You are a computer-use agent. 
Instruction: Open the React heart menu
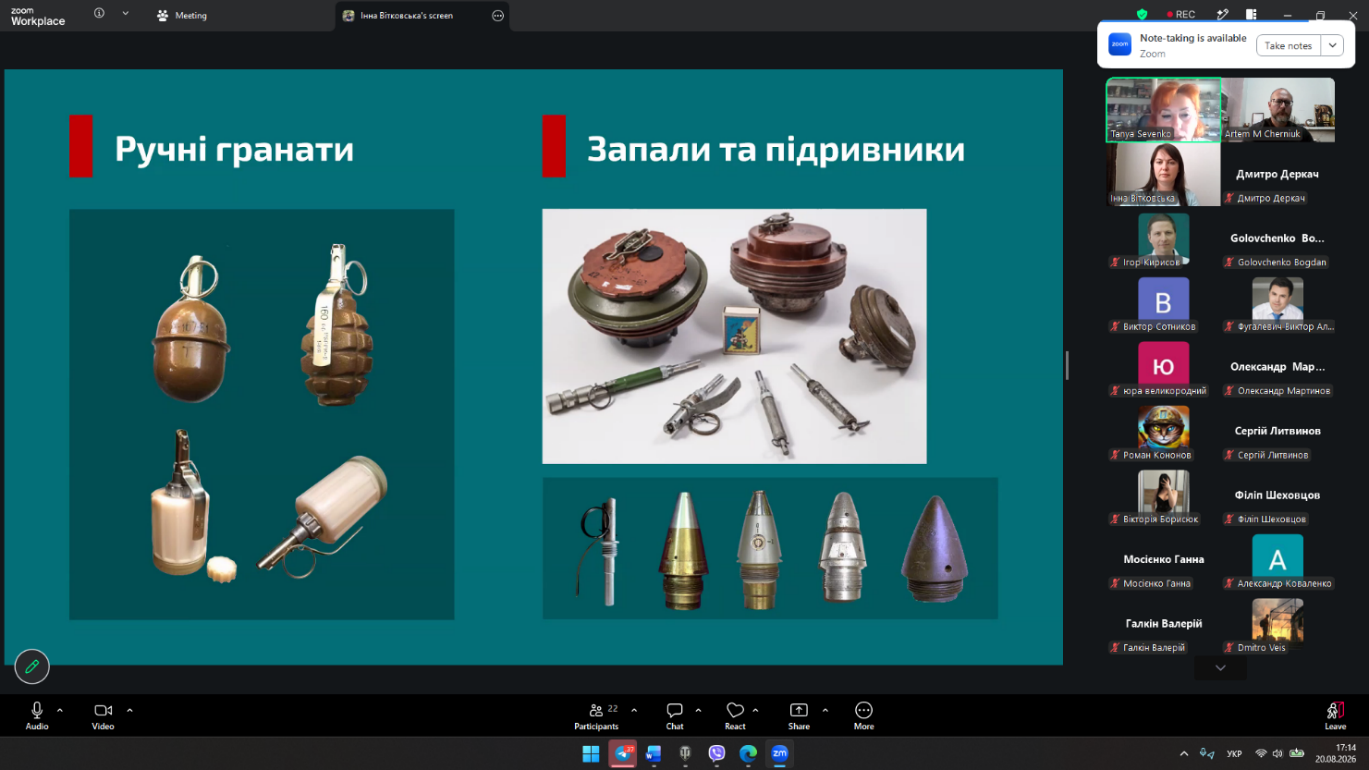[735, 715]
